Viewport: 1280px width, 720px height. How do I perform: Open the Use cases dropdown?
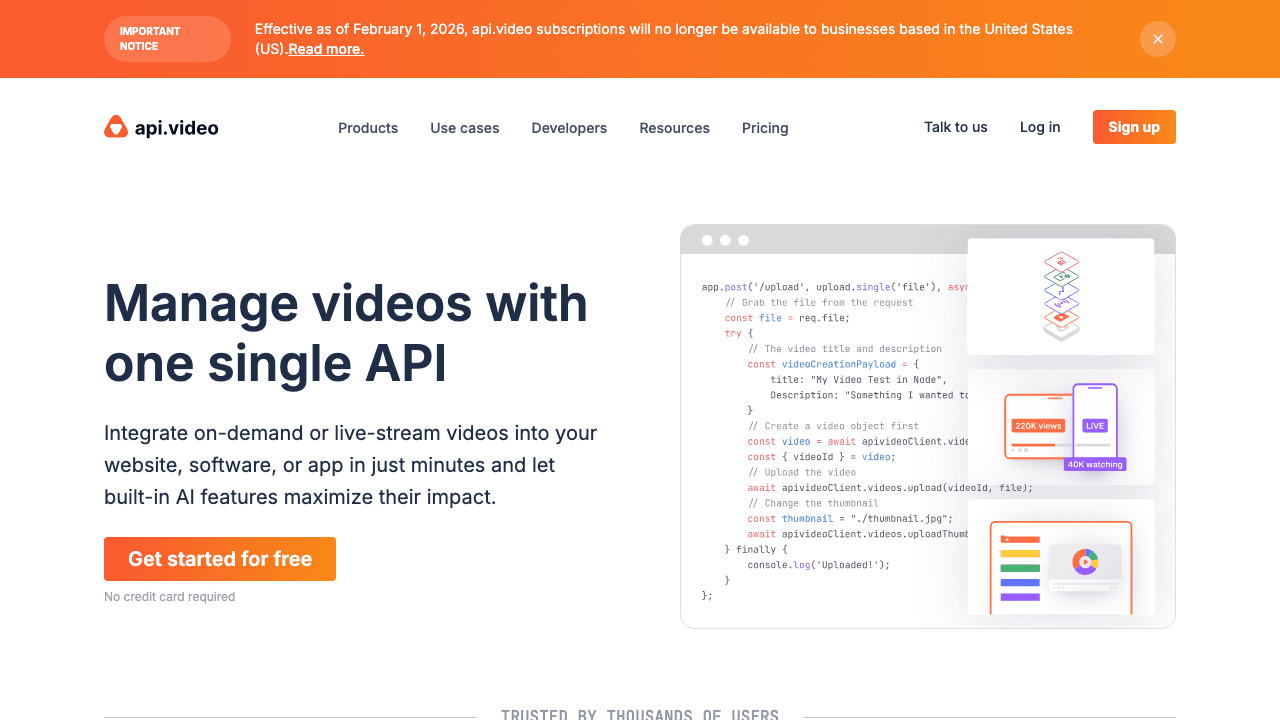pyautogui.click(x=464, y=128)
